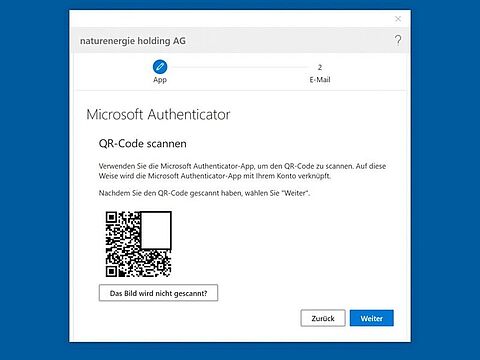The width and height of the screenshot is (480, 360).
Task: Open "Das Bild wird nicht gescannt?" option
Action: click(x=158, y=293)
